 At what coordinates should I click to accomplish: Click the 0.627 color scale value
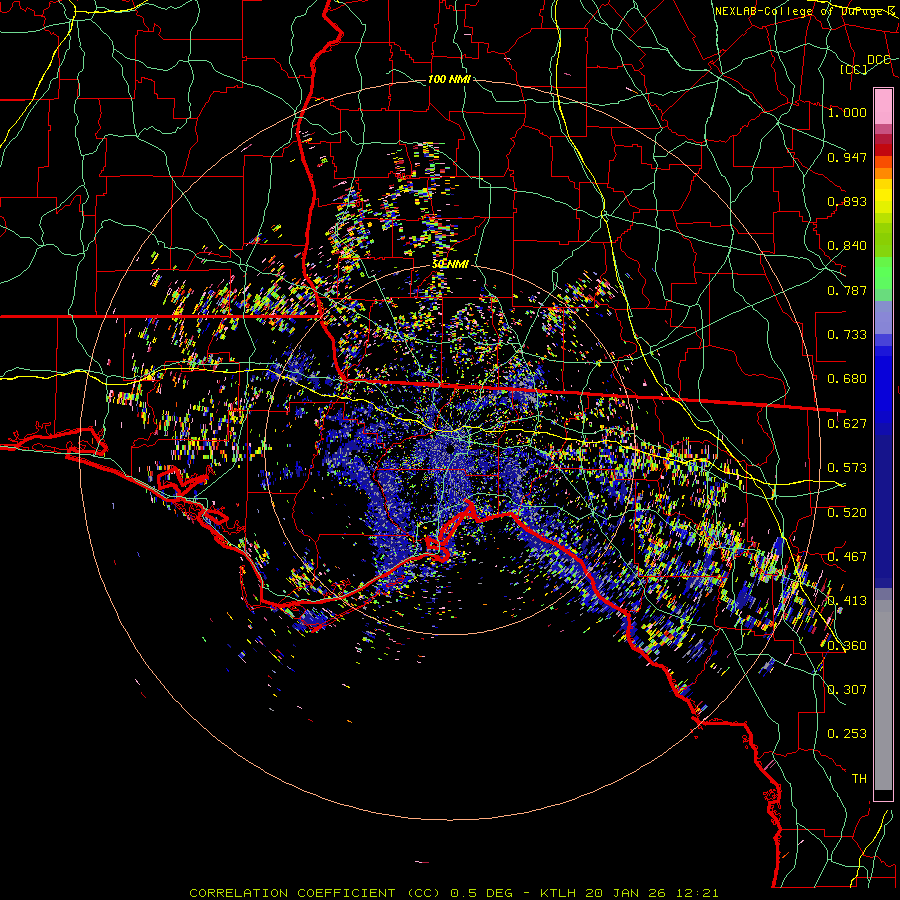(847, 424)
